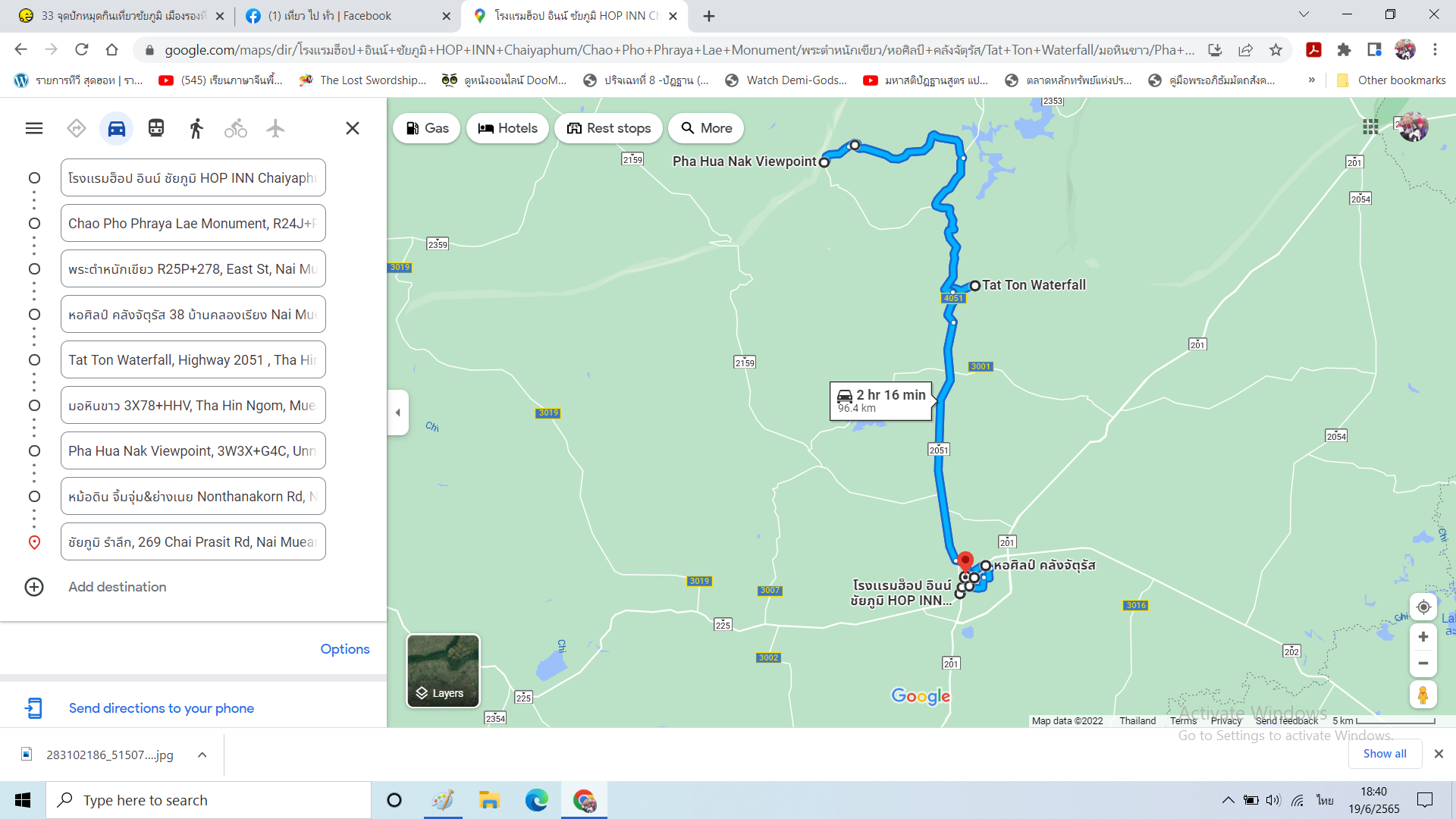
Task: Select flights travel mode icon
Action: (275, 128)
